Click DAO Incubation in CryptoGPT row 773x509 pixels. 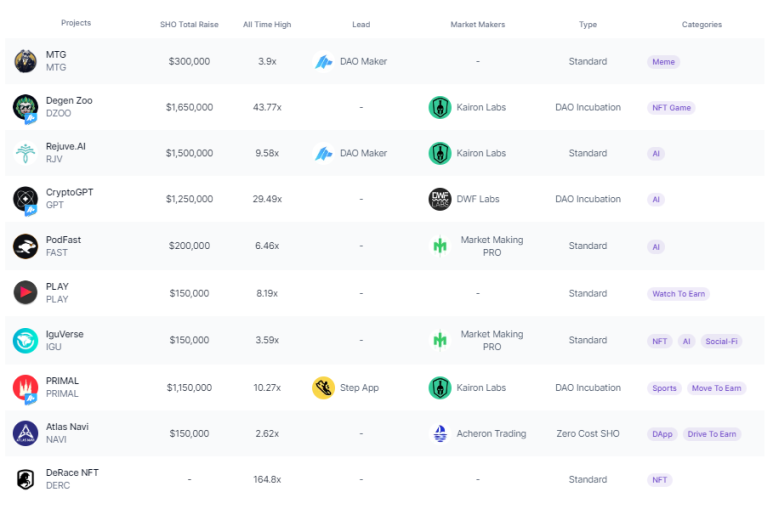tap(588, 199)
